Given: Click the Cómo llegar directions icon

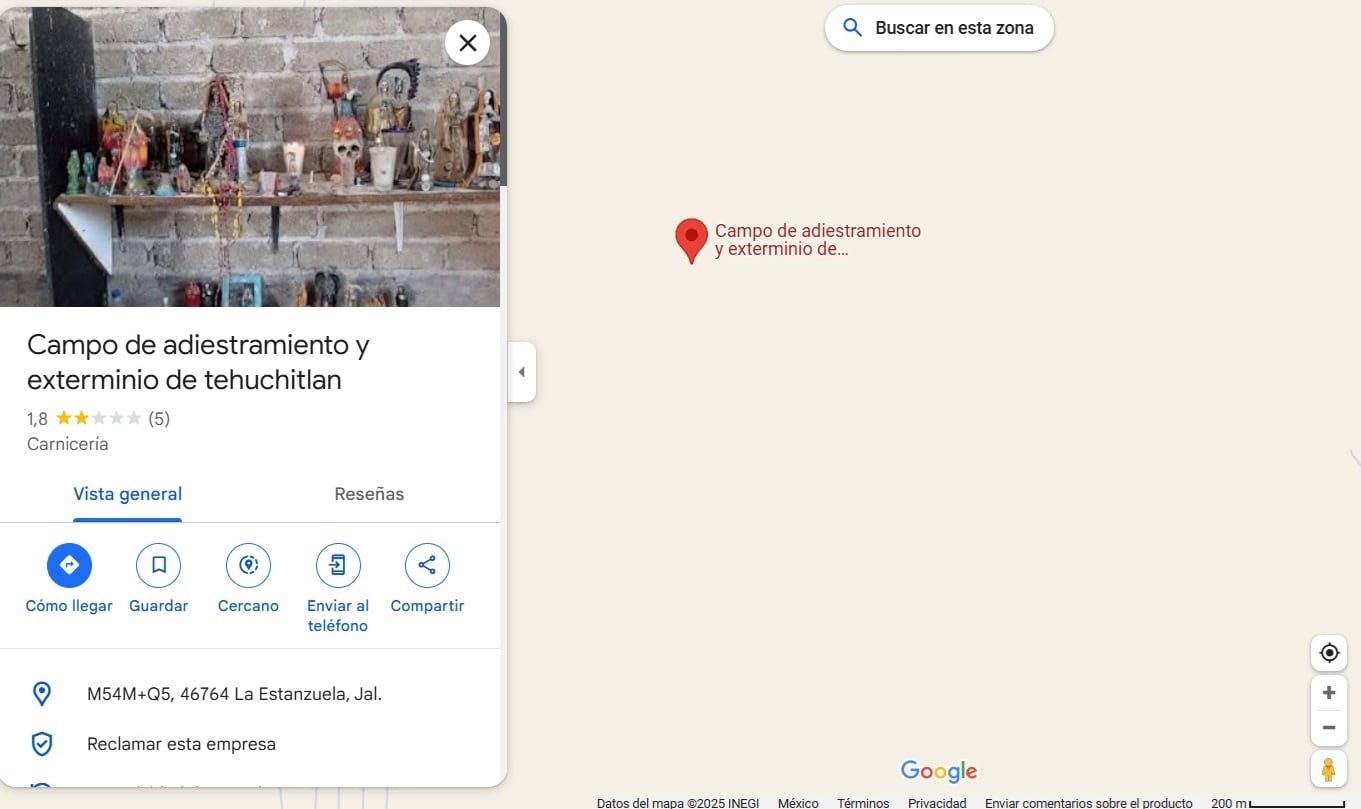Looking at the screenshot, I should 69,566.
